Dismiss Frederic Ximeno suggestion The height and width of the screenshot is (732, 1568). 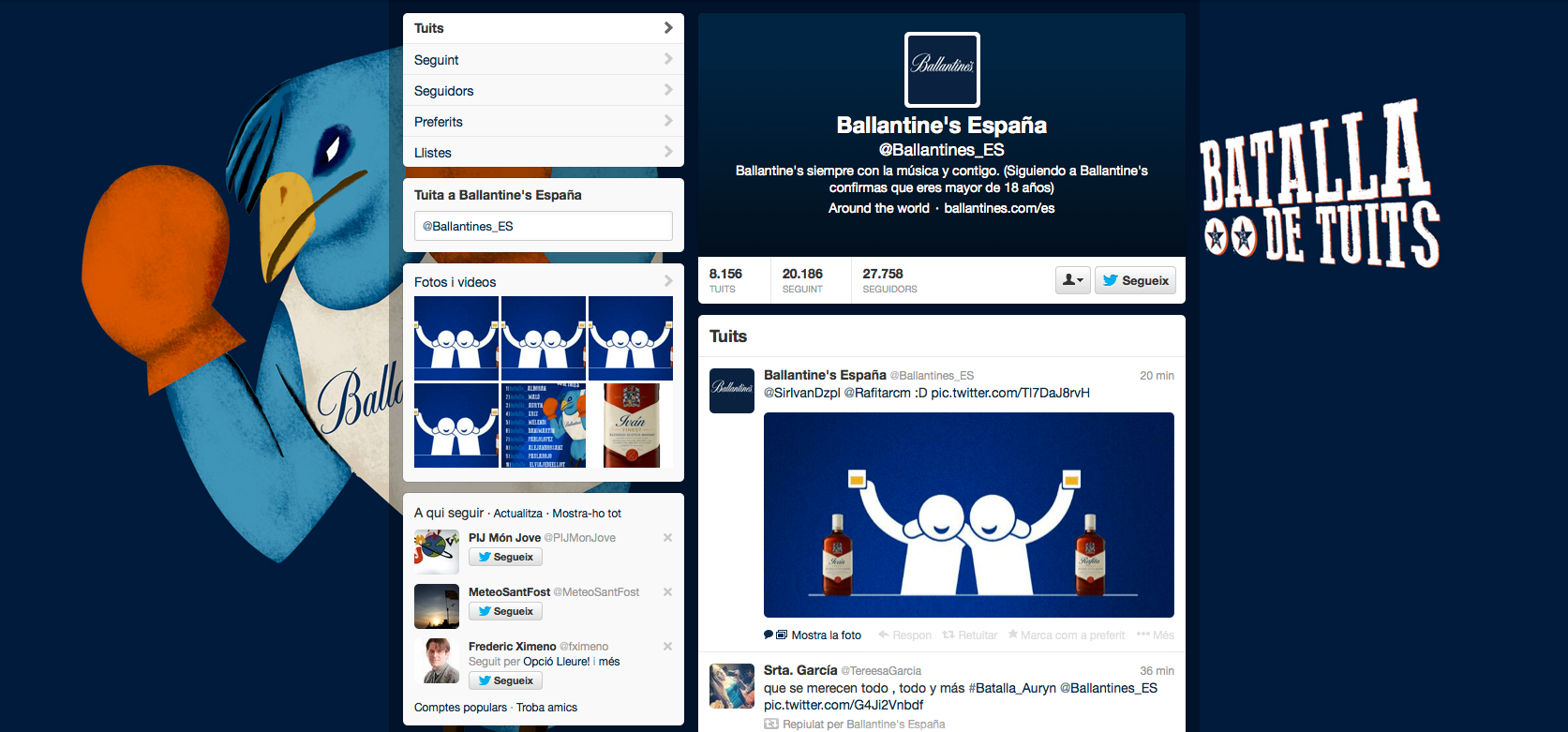(x=668, y=647)
